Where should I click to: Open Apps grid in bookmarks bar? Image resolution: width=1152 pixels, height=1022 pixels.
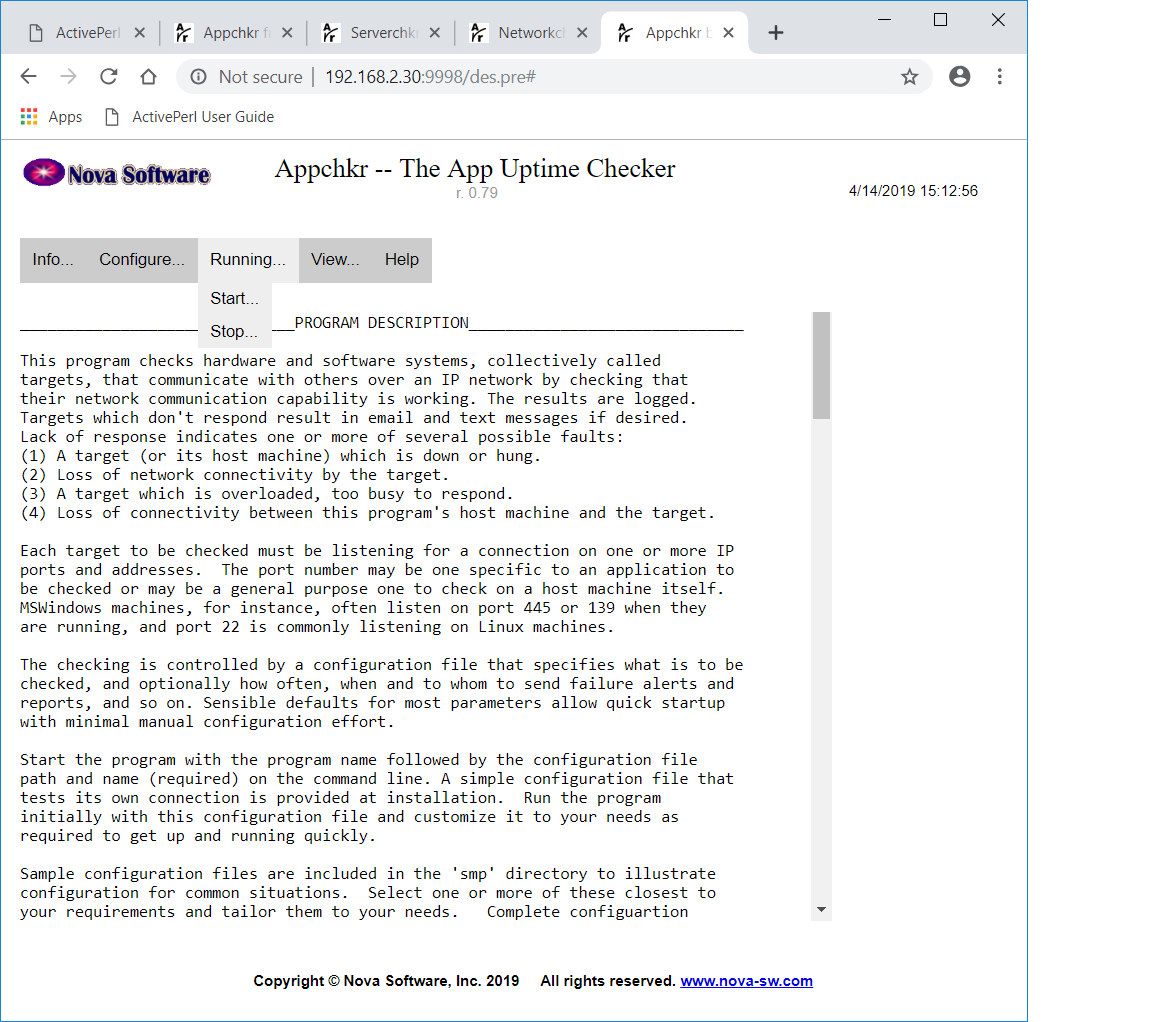pos(51,117)
